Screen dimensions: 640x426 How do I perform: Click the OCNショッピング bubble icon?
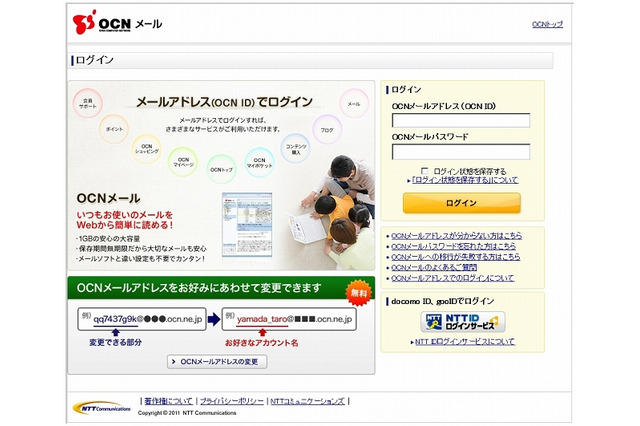pyautogui.click(x=147, y=149)
